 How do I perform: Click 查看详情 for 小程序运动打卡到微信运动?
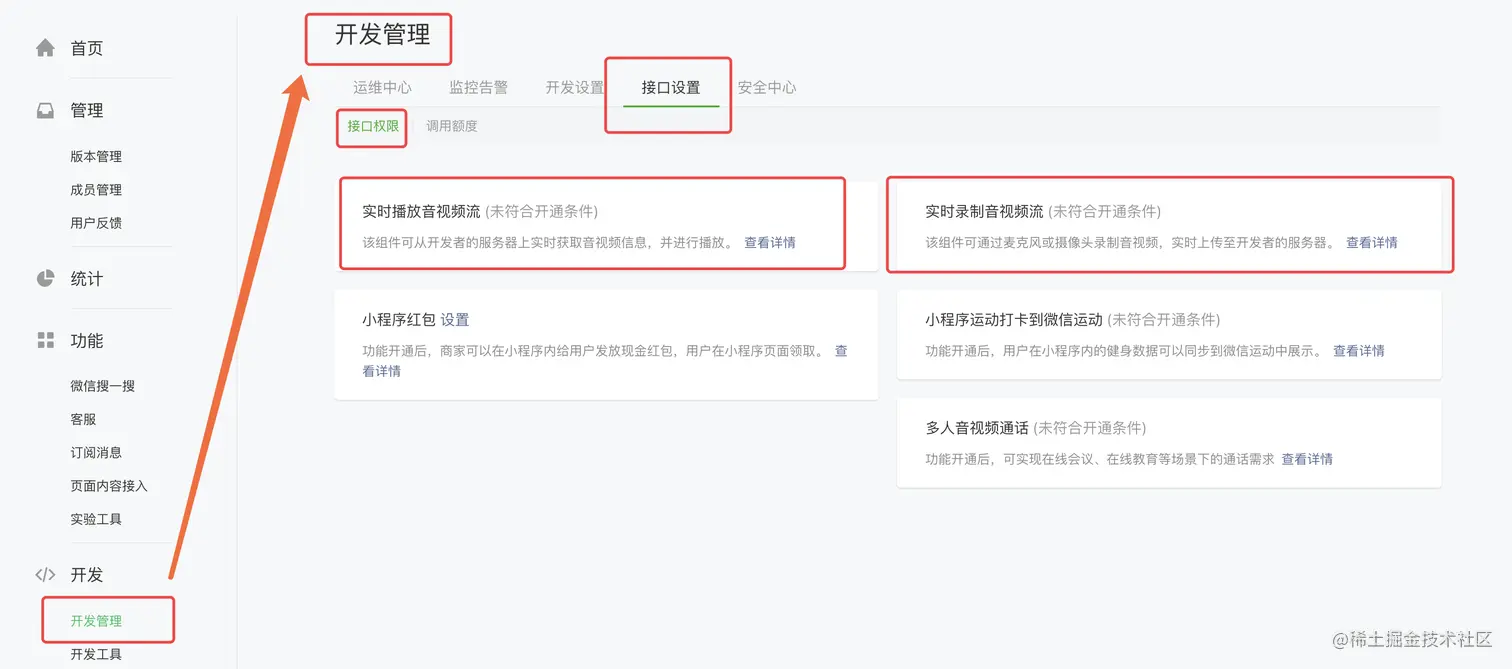pos(1359,351)
